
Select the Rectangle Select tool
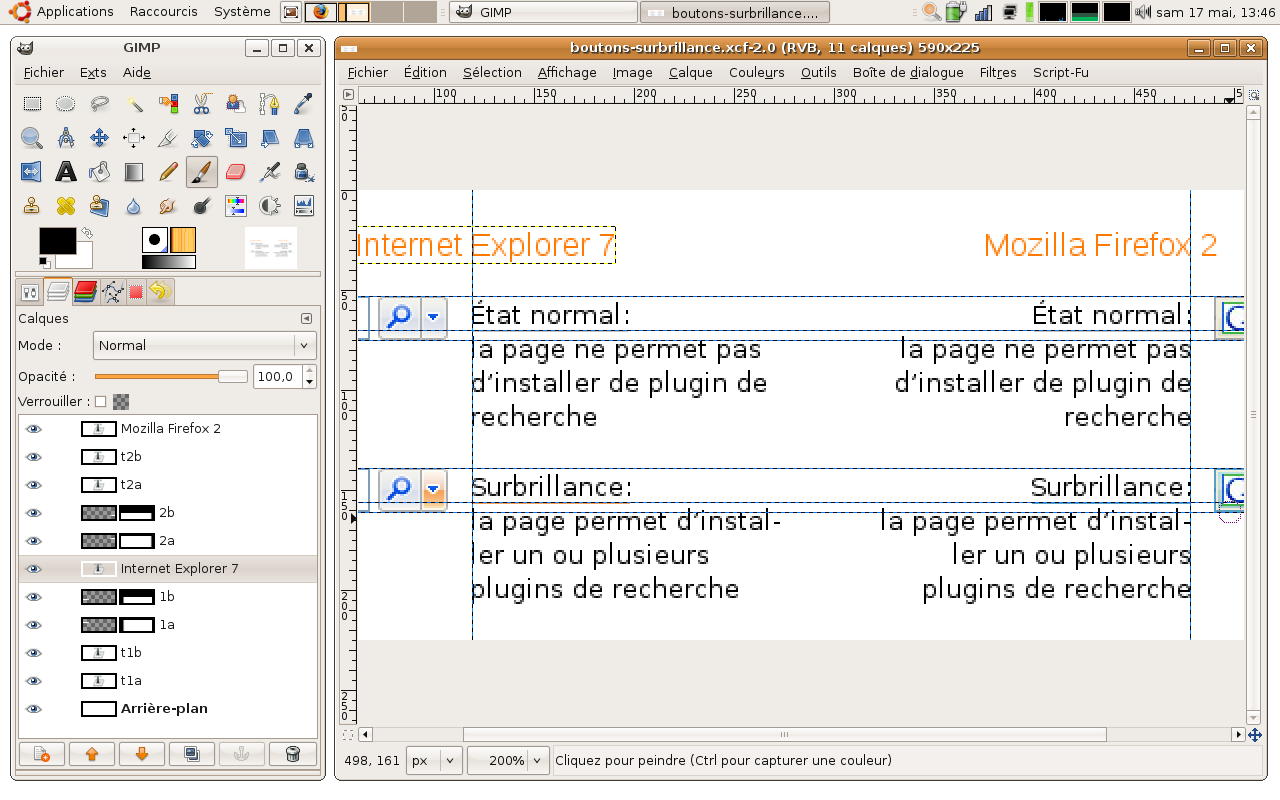point(32,103)
